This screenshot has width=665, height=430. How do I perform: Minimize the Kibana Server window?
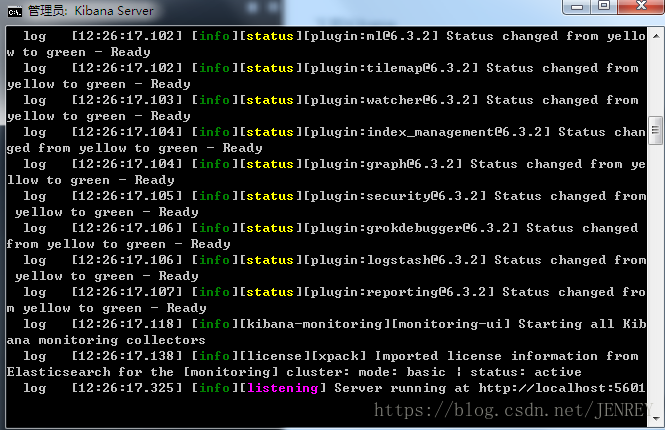click(576, 6)
